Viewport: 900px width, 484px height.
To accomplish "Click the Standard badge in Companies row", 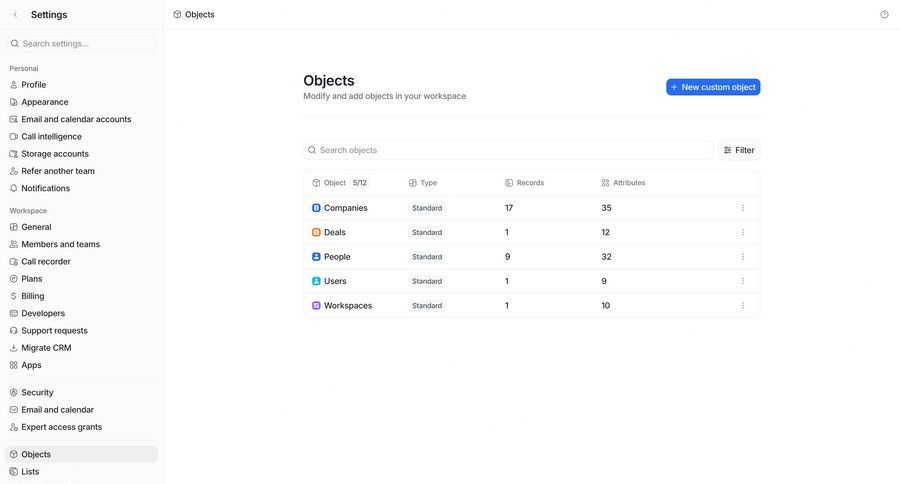I will (427, 208).
